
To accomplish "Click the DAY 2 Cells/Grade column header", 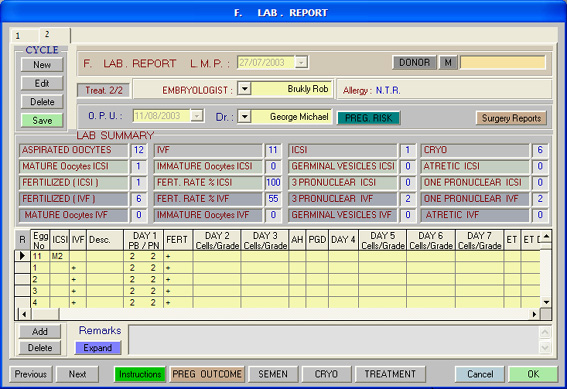I will (217, 240).
